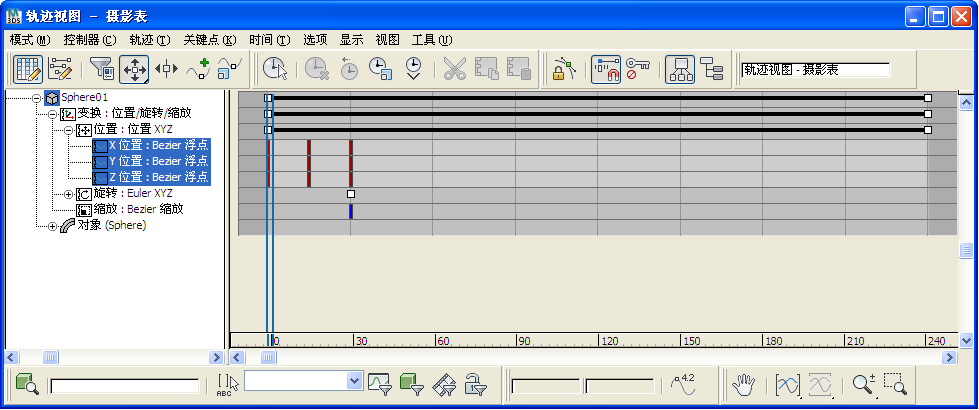Toggle Show Keyable Icons key button
Viewport: 979px width, 410px height.
pyautogui.click(x=637, y=69)
